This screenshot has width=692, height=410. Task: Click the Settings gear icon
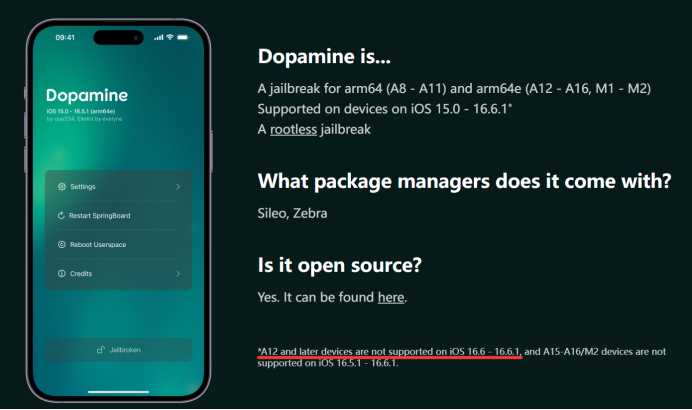62,187
